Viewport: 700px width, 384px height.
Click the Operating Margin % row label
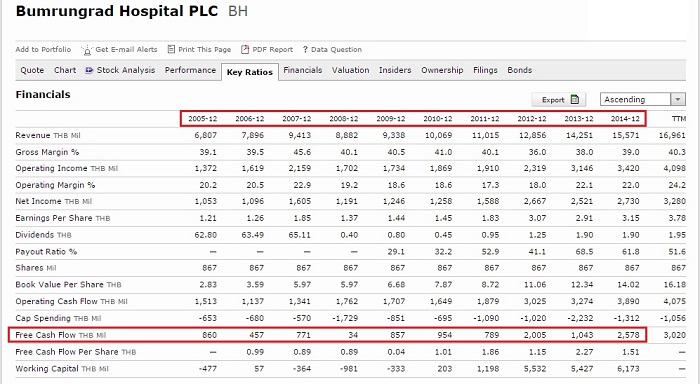(x=55, y=185)
